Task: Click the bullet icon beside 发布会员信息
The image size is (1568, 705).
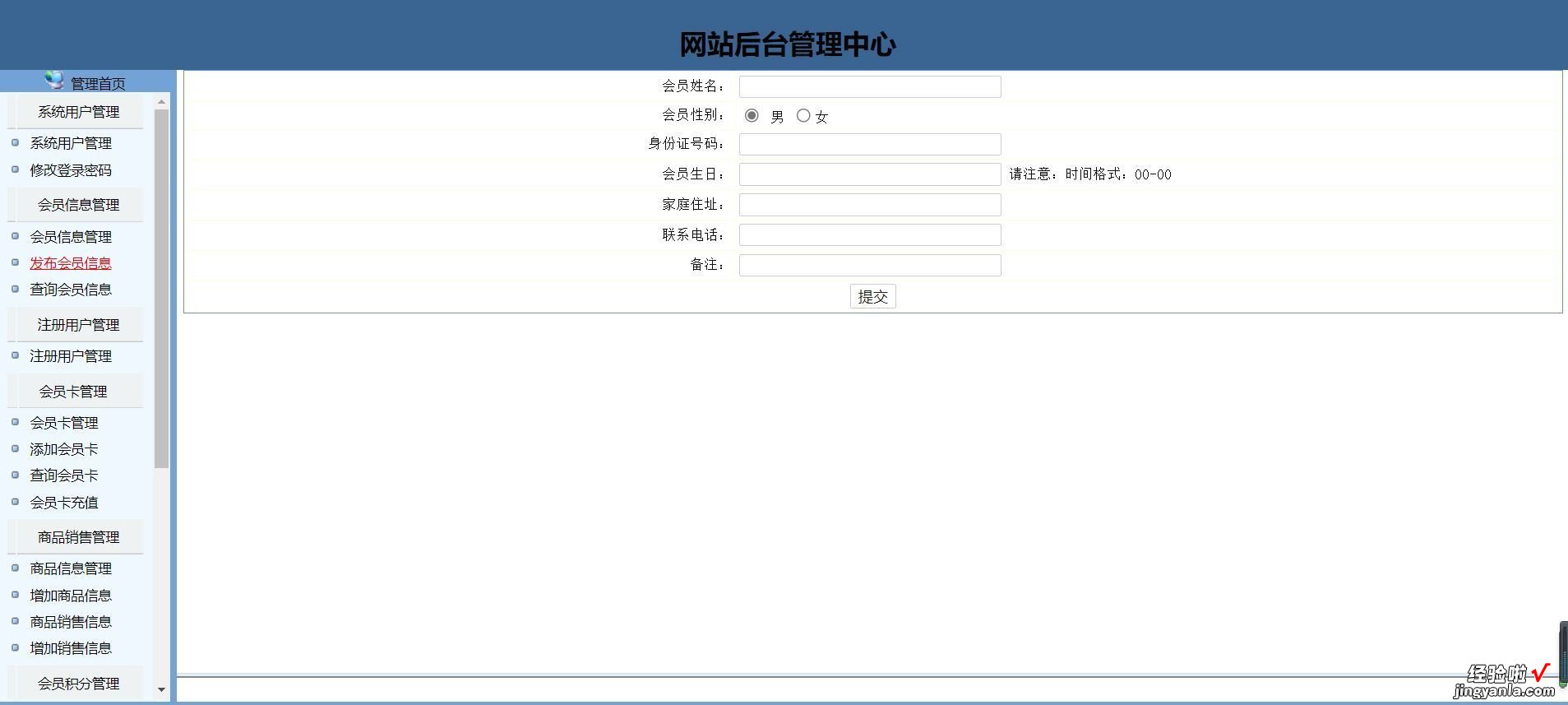Action: click(15, 262)
